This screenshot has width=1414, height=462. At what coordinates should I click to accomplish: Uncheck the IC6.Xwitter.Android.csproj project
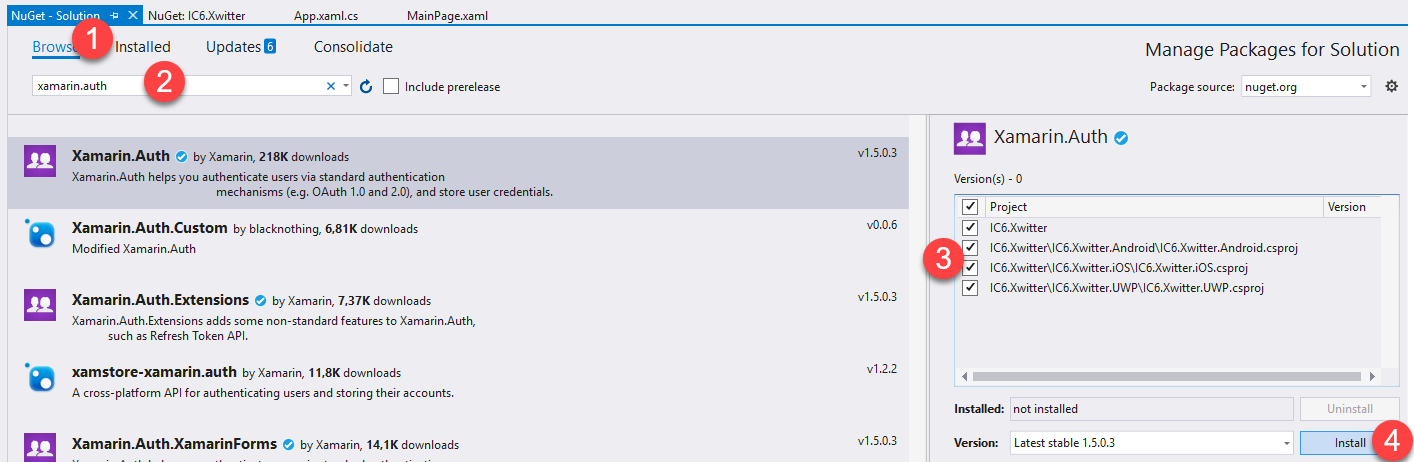pos(969,248)
